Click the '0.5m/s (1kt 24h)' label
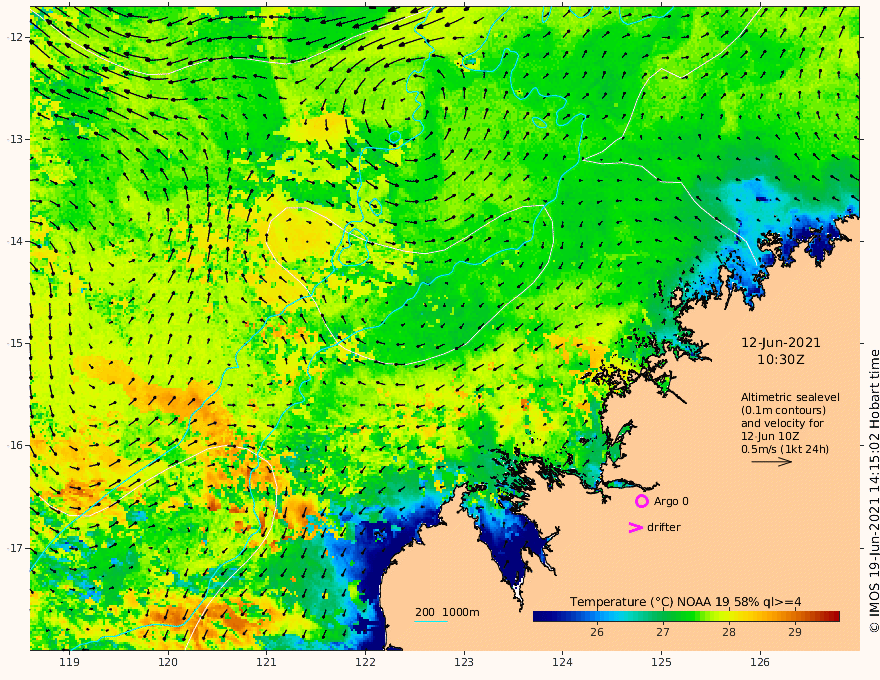The image size is (880, 680). [785, 449]
